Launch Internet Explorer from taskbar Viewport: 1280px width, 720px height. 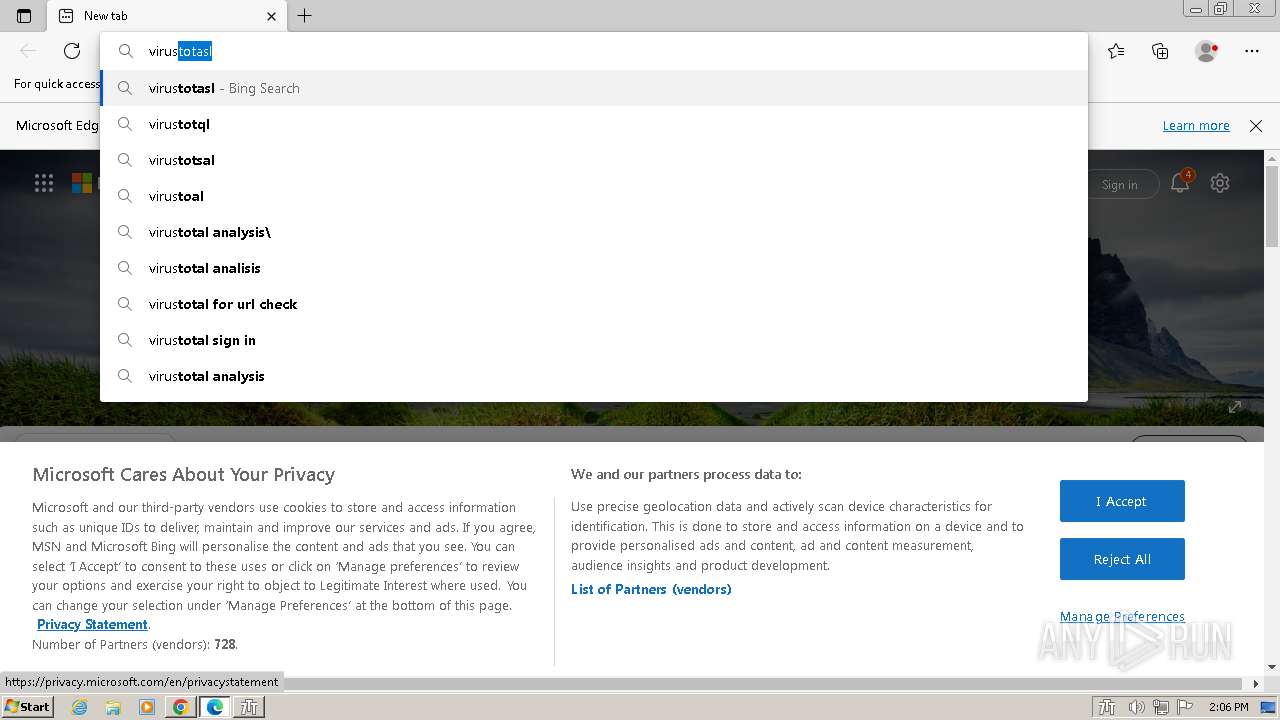pyautogui.click(x=80, y=707)
